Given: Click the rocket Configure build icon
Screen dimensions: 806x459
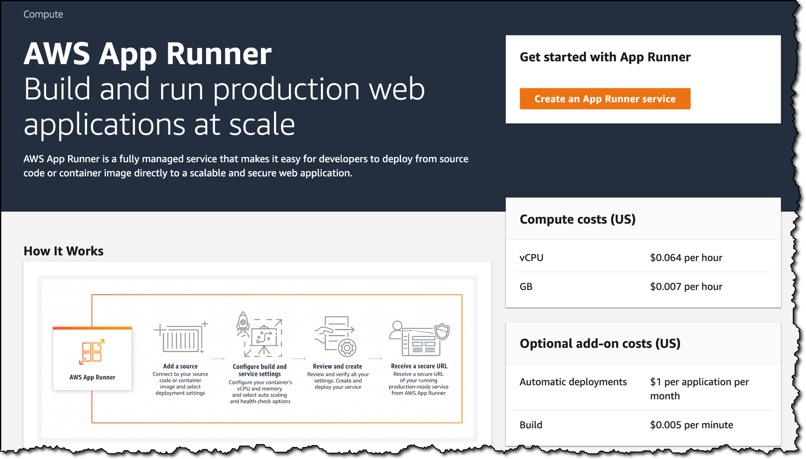Looking at the screenshot, I should (259, 334).
